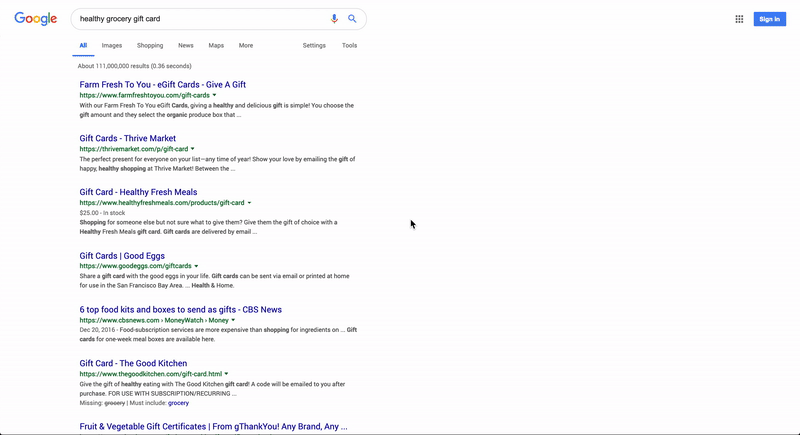Open the More search menu
This screenshot has height=435, width=800.
point(246,45)
